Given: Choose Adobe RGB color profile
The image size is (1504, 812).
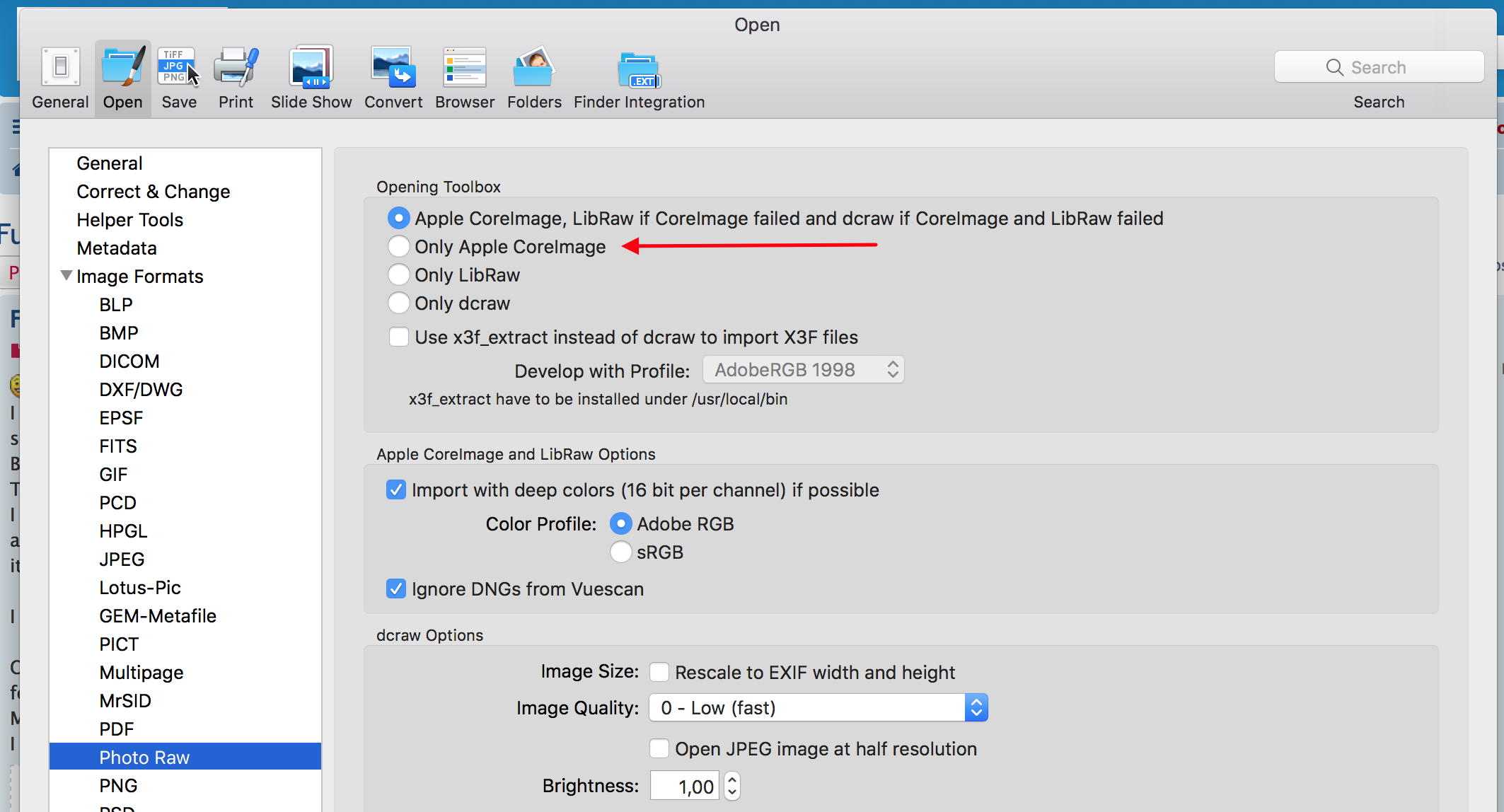Looking at the screenshot, I should click(x=621, y=523).
